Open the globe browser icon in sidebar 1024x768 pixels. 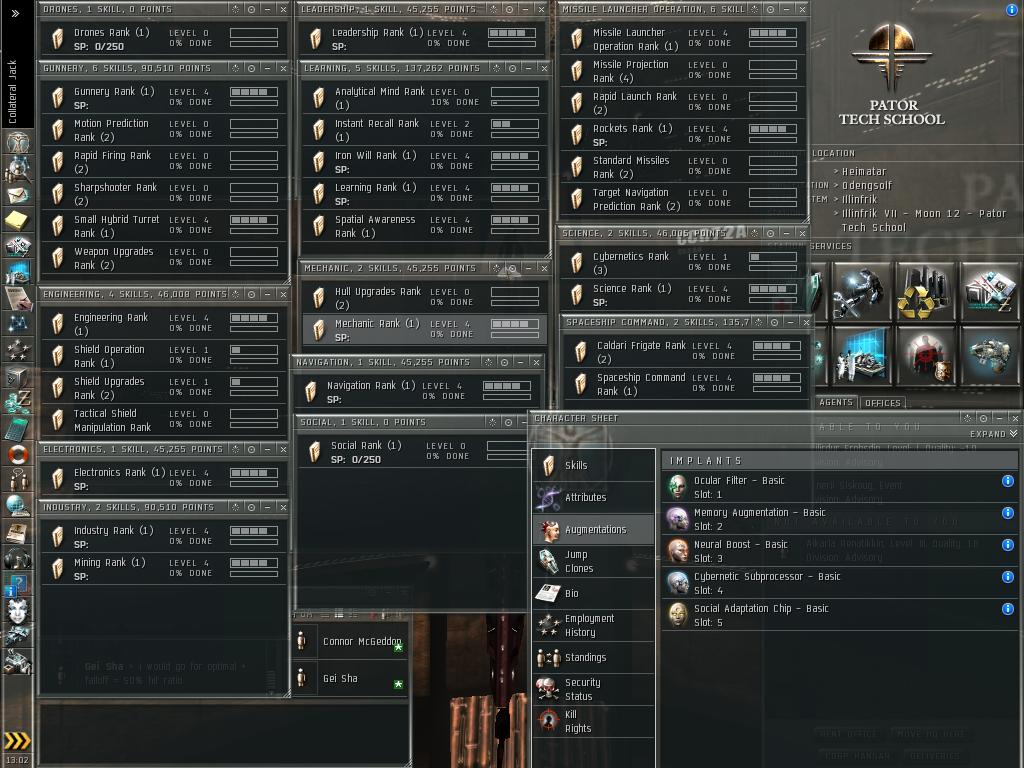pyautogui.click(x=17, y=505)
